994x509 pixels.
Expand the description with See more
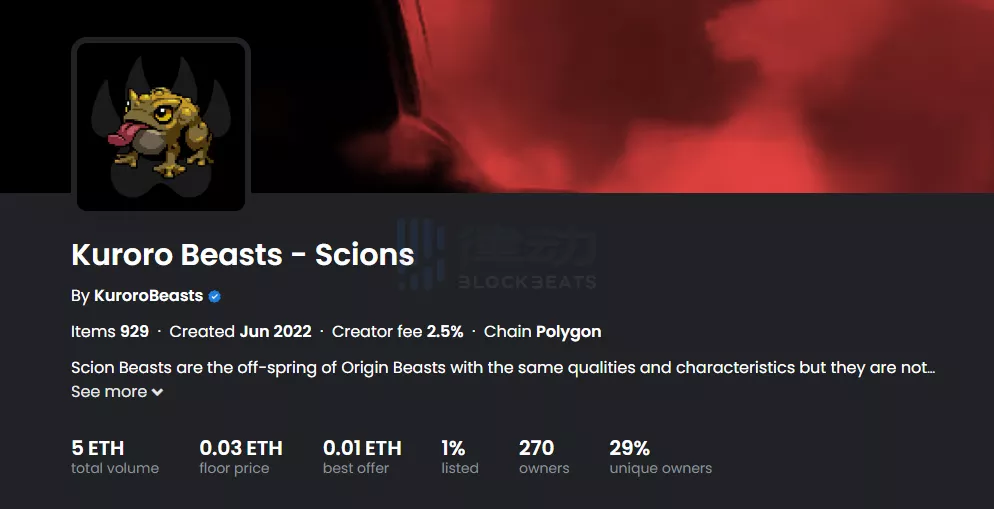click(109, 392)
